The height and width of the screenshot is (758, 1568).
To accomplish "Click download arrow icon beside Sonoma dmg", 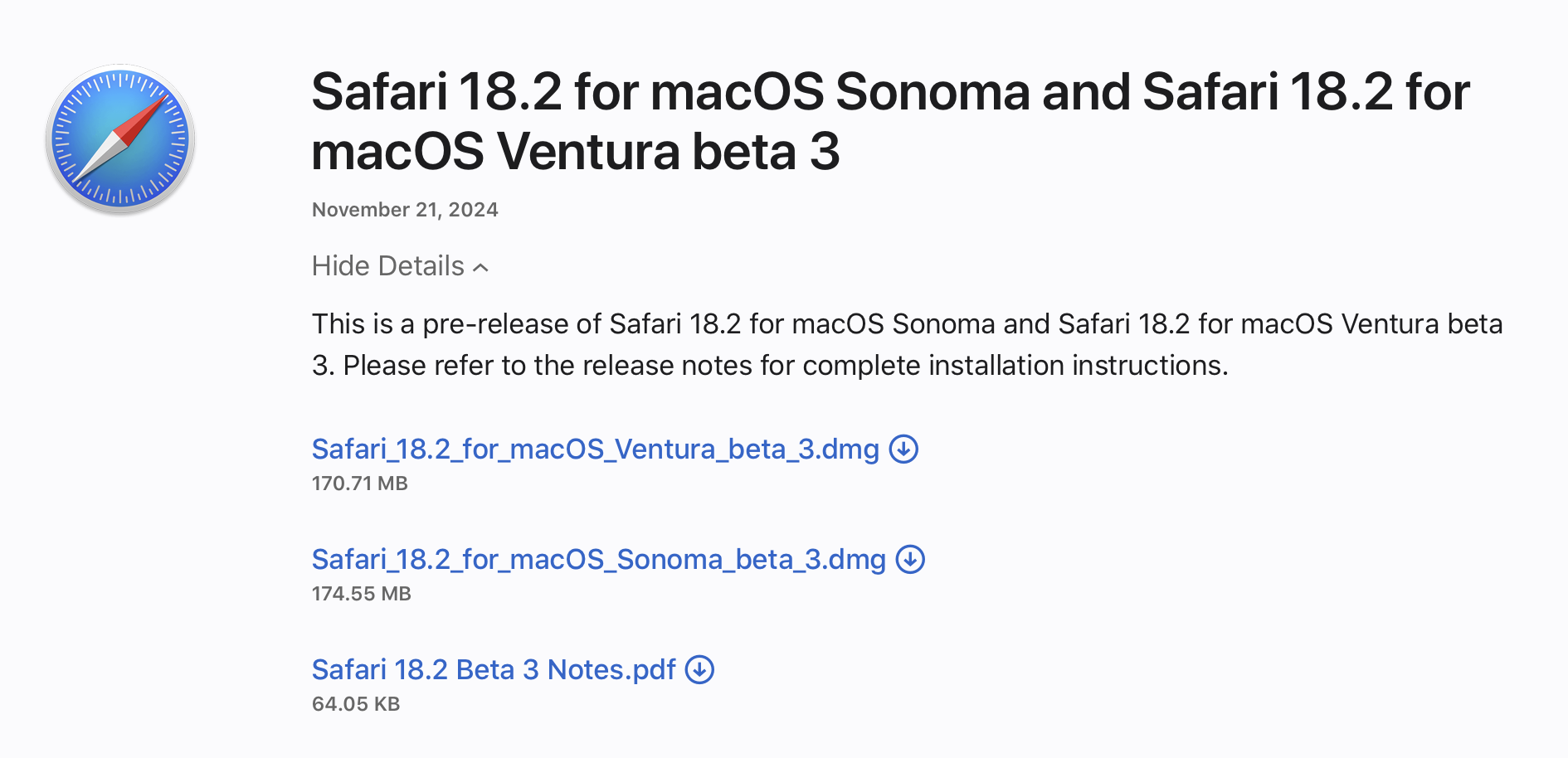I will [910, 559].
